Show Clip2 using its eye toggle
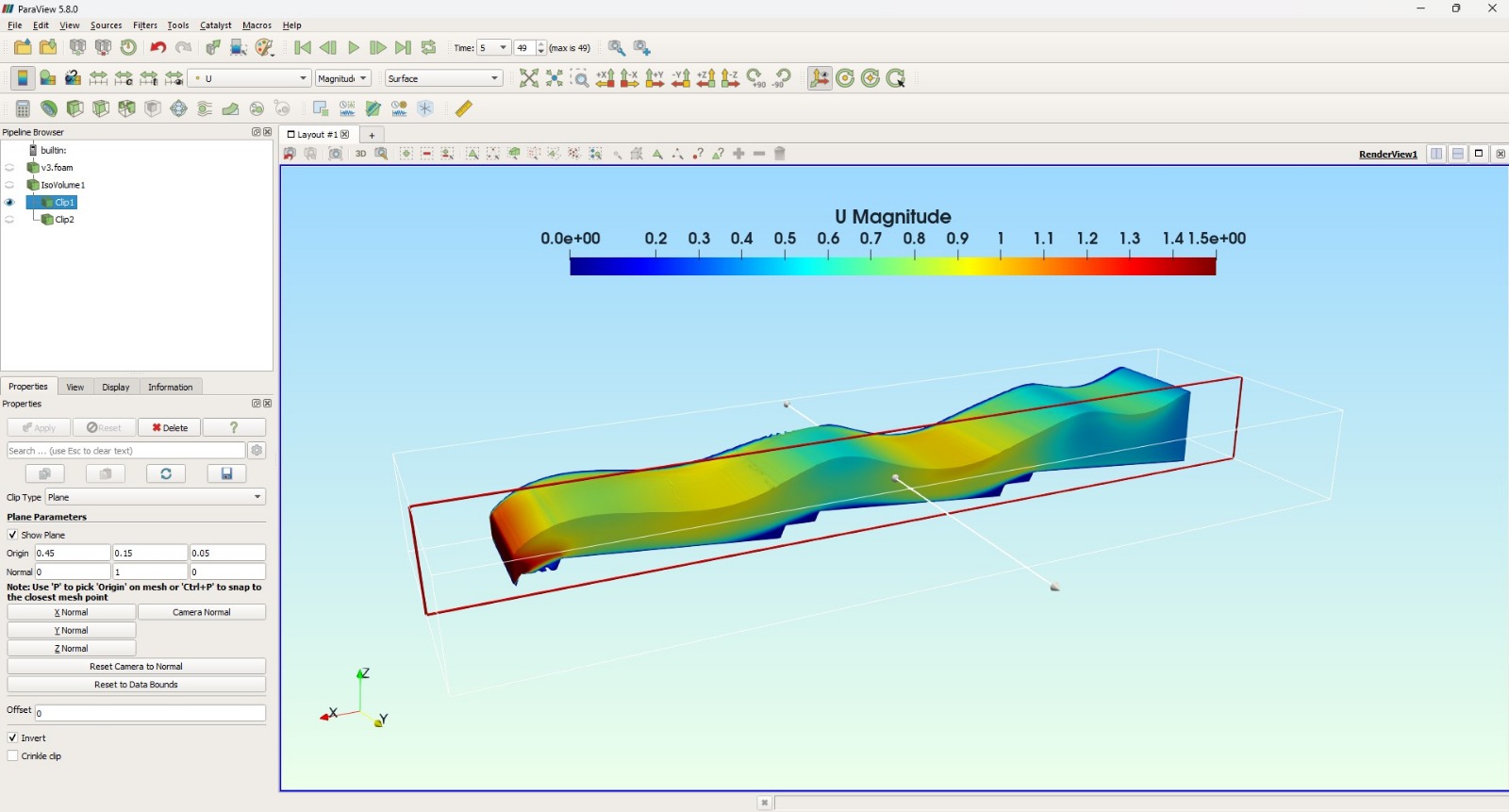Viewport: 1509px width, 812px height. click(x=9, y=220)
